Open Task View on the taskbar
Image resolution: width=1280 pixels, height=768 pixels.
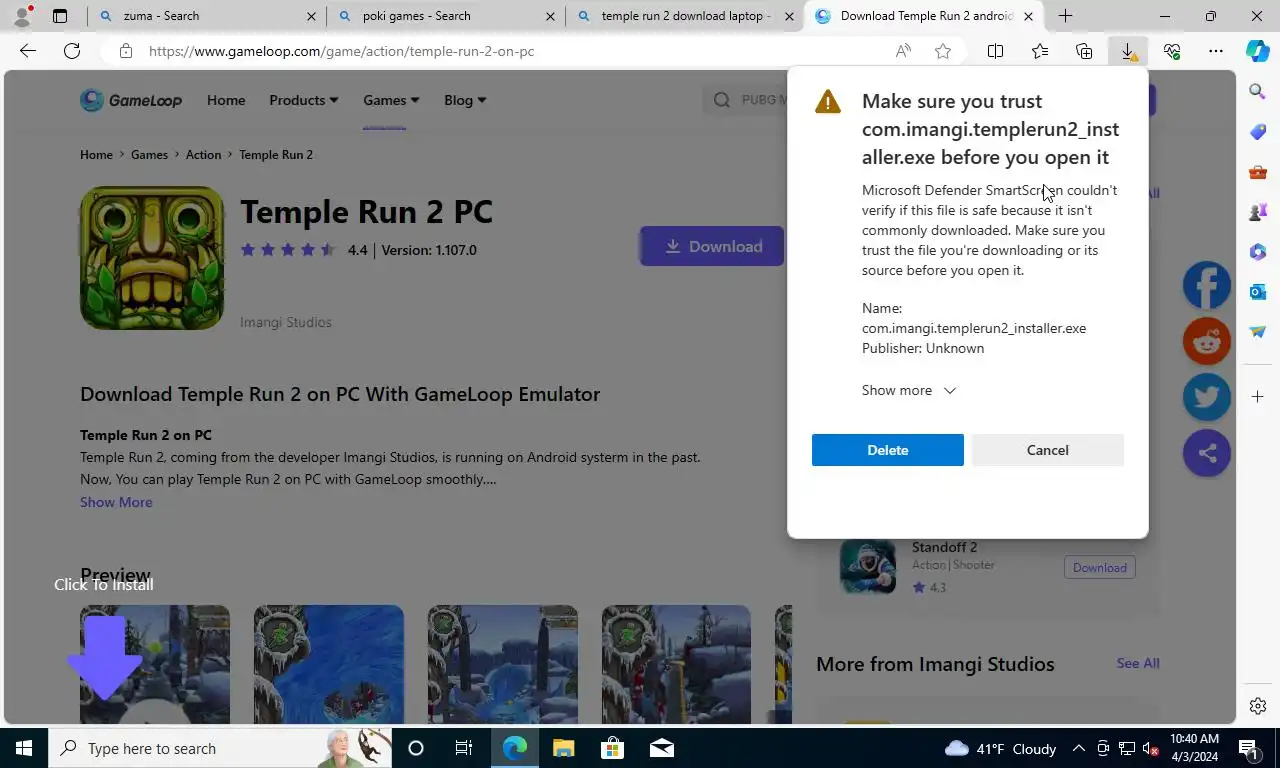click(x=464, y=748)
